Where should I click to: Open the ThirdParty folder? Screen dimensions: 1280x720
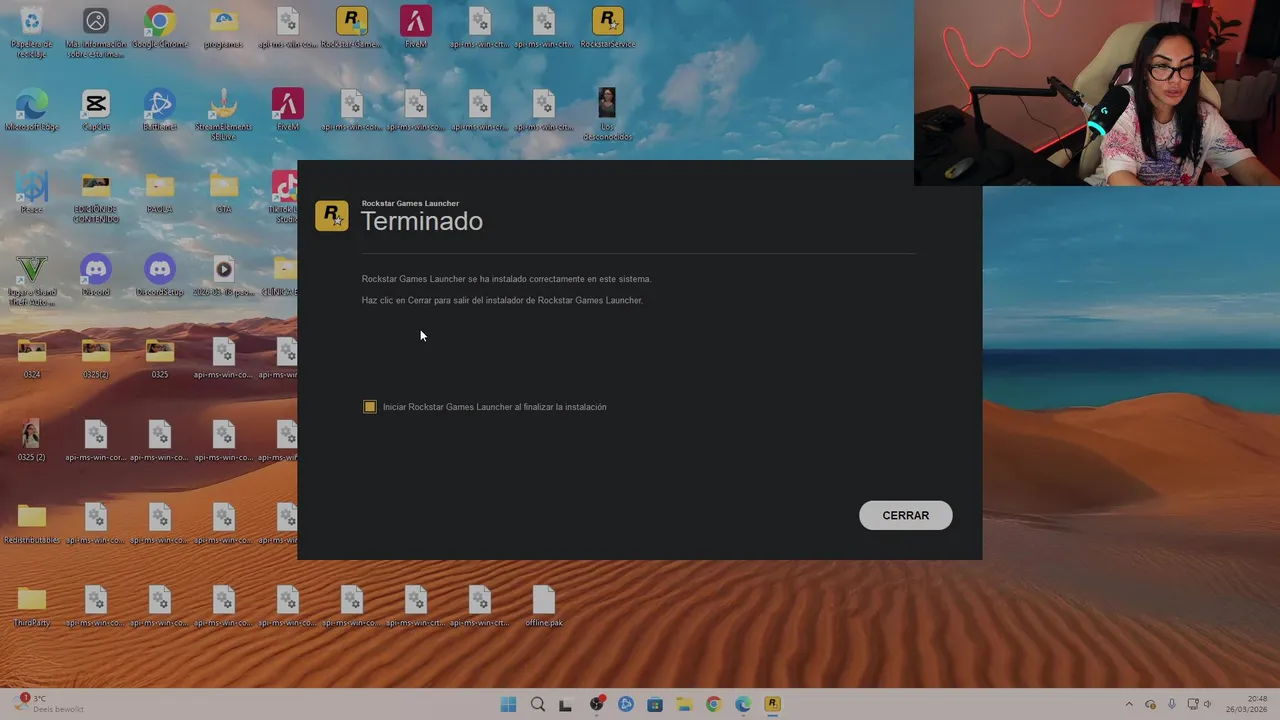tap(32, 606)
